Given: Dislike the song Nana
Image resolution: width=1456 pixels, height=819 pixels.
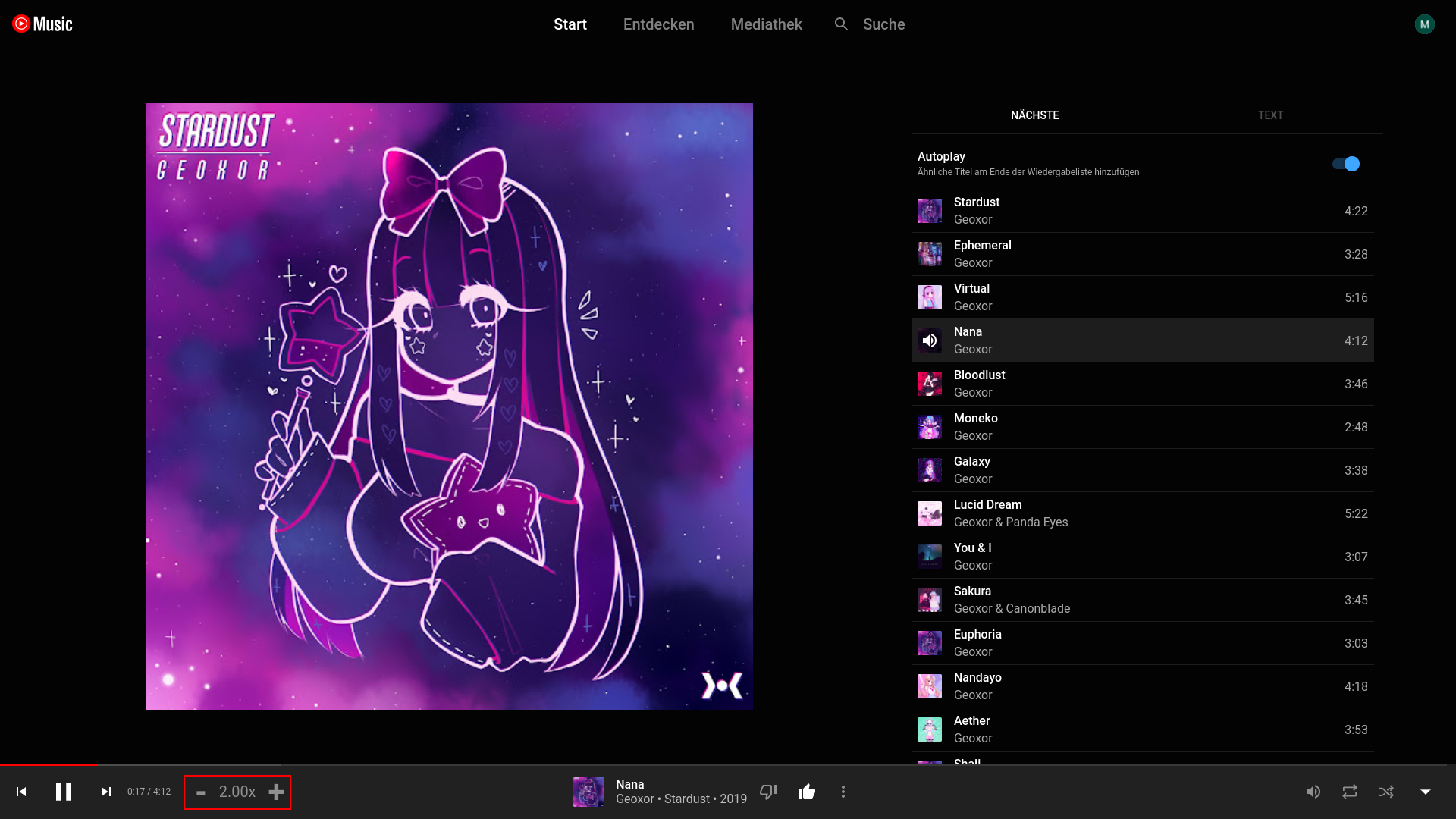Looking at the screenshot, I should pos(768,792).
